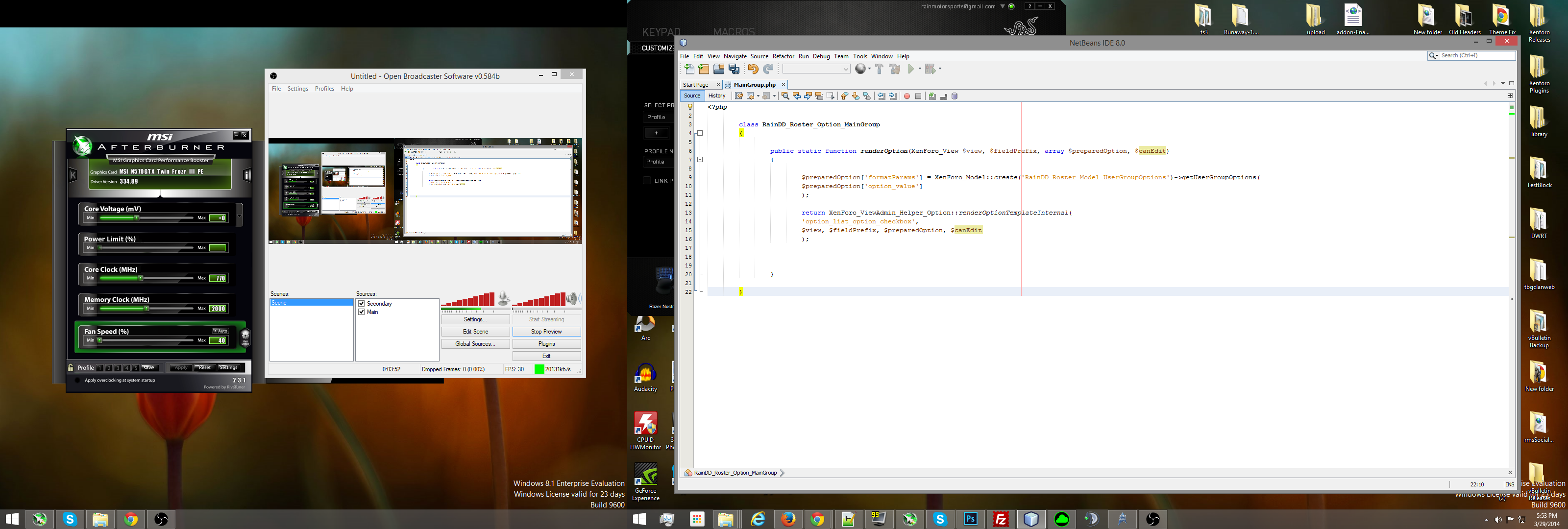Image resolution: width=1568 pixels, height=529 pixels.
Task: Click New File icon in NetBeans toolbar
Action: click(x=689, y=70)
